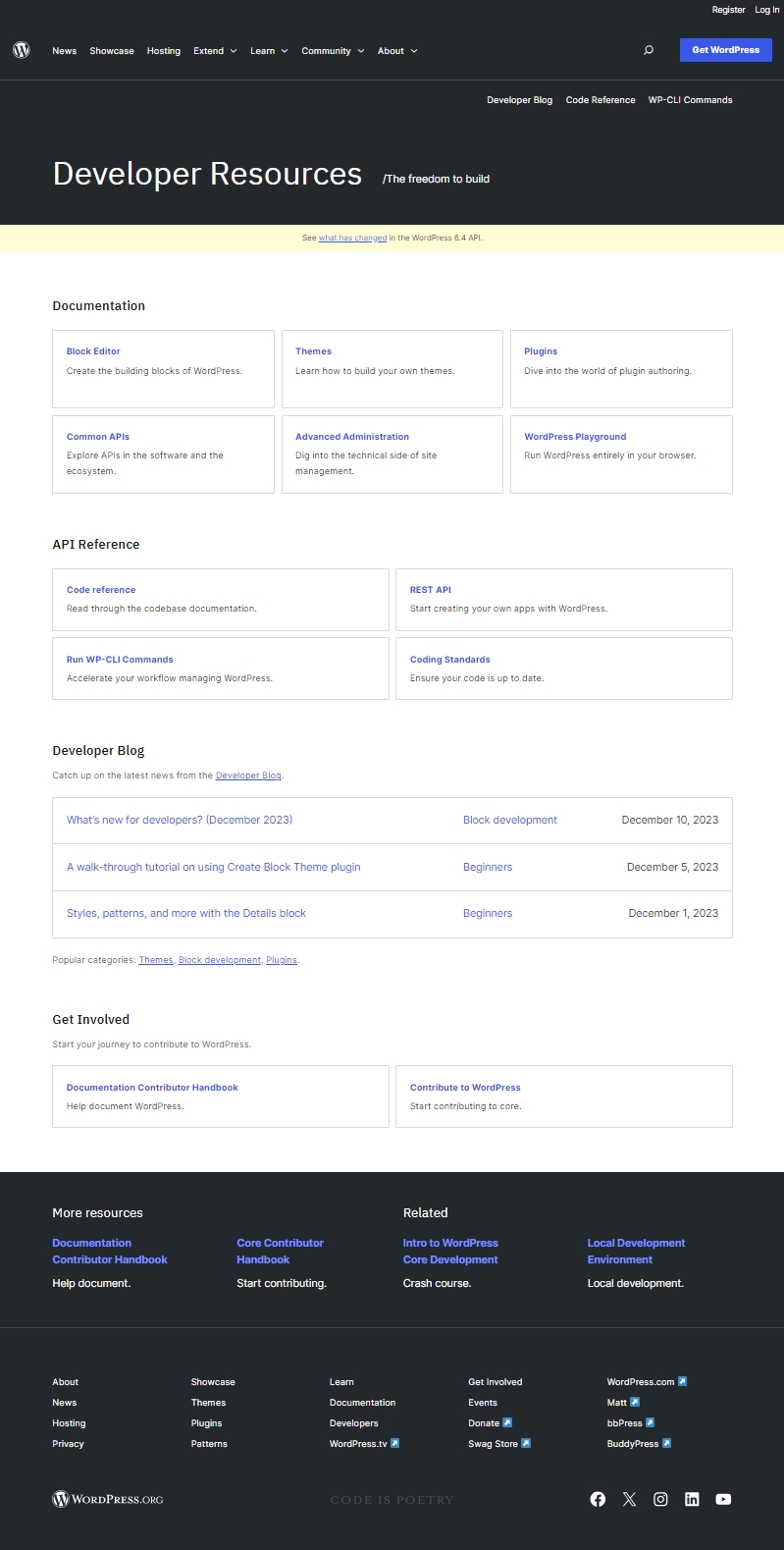Open the Local Development Environment link

point(636,1252)
